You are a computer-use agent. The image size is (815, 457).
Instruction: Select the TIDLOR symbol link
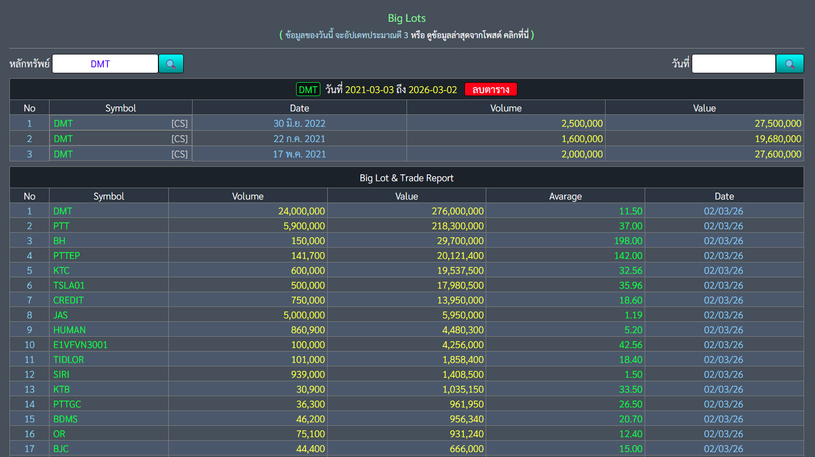pyautogui.click(x=68, y=359)
